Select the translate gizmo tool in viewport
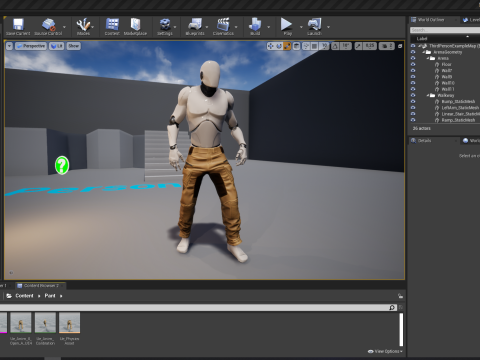The image size is (480, 360). click(270, 46)
